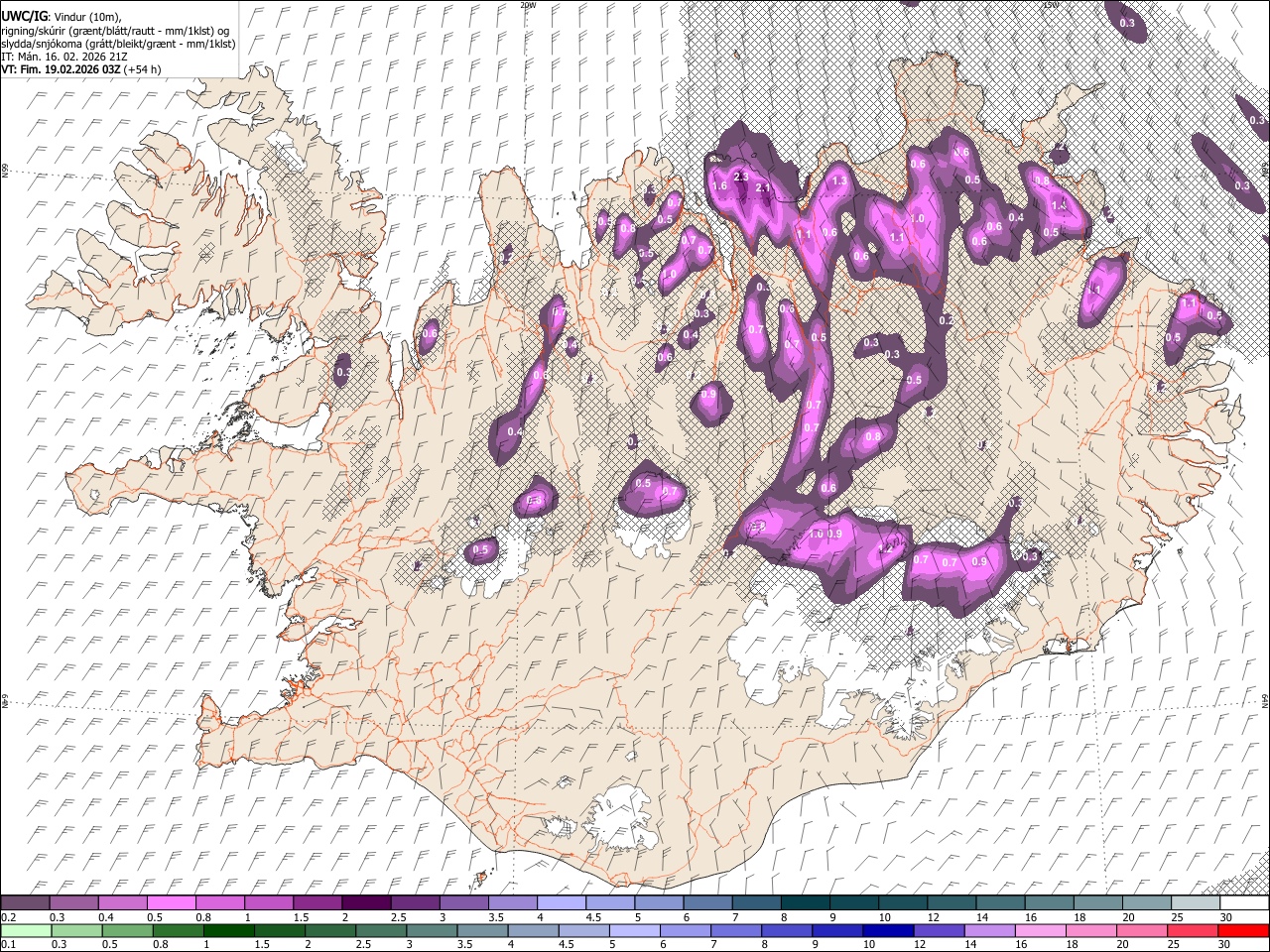
Task: Click the light pink rain swatch between 16 and 18
Action: click(1041, 930)
